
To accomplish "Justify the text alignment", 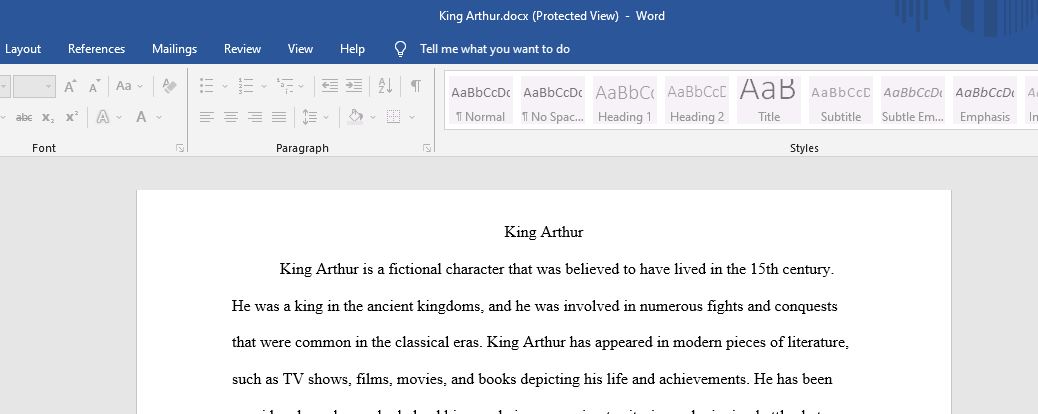I will click(279, 117).
